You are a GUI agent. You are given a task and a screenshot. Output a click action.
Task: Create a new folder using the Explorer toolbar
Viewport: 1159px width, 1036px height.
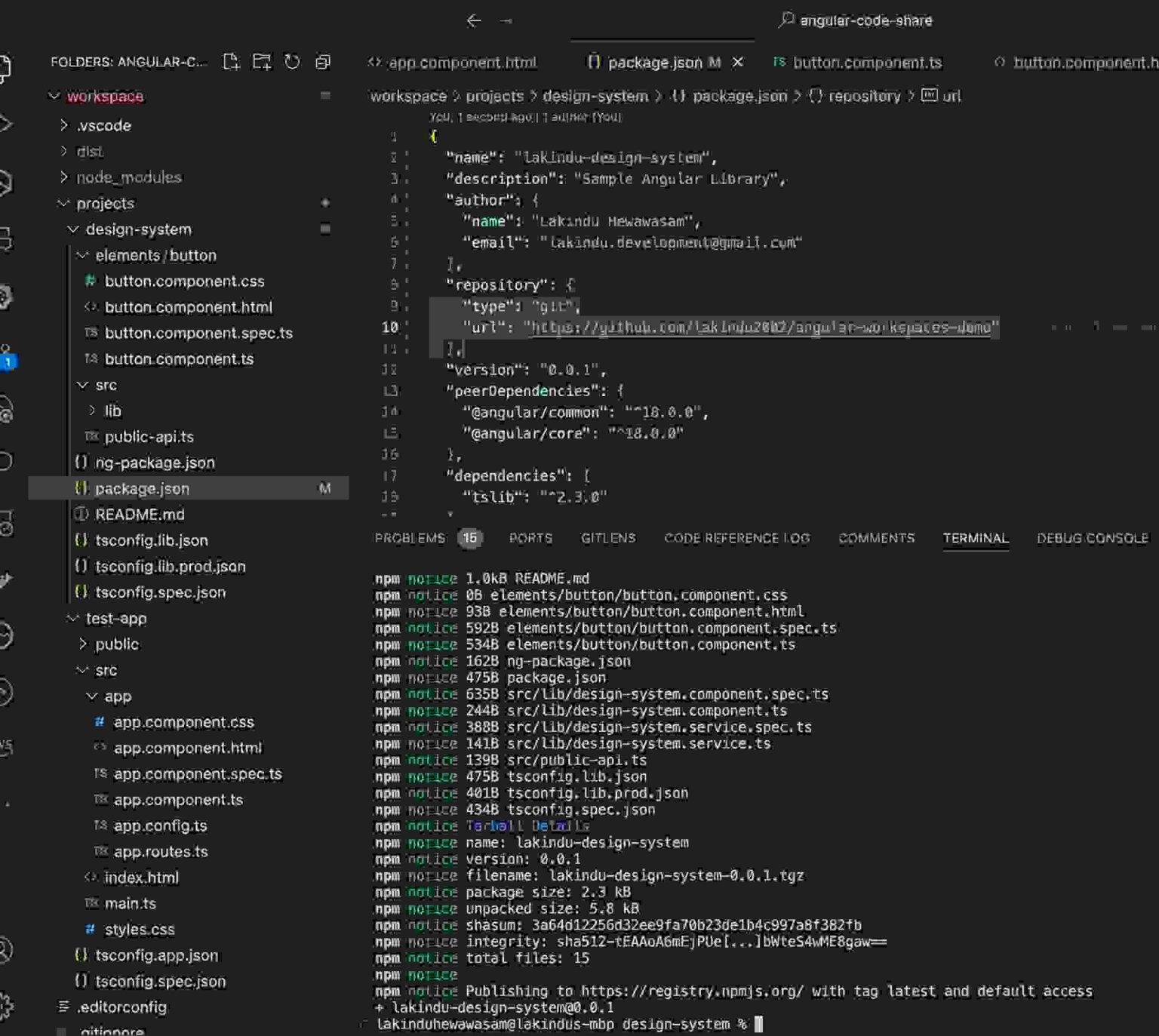point(262,63)
